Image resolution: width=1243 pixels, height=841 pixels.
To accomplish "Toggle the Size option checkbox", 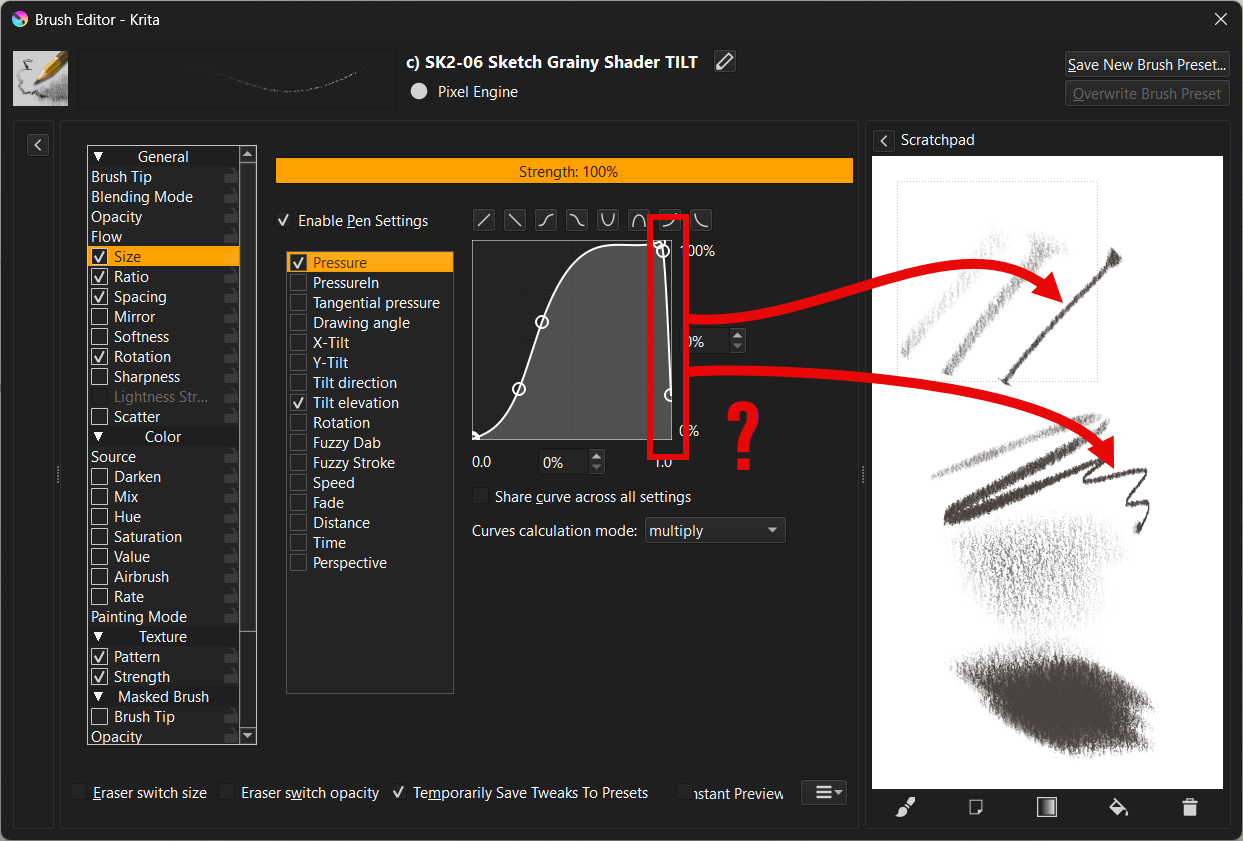I will 99,257.
